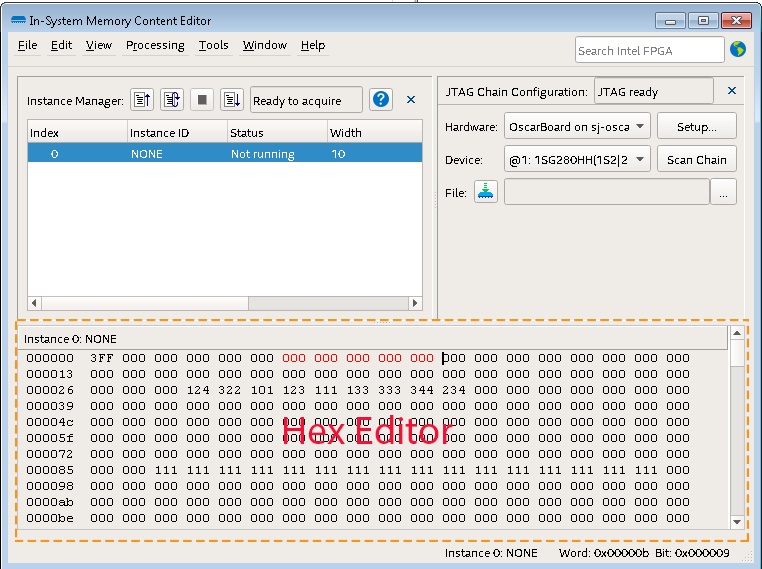Image resolution: width=762 pixels, height=569 pixels.
Task: Click the Read Data from In-System Memory icon
Action: 143,100
